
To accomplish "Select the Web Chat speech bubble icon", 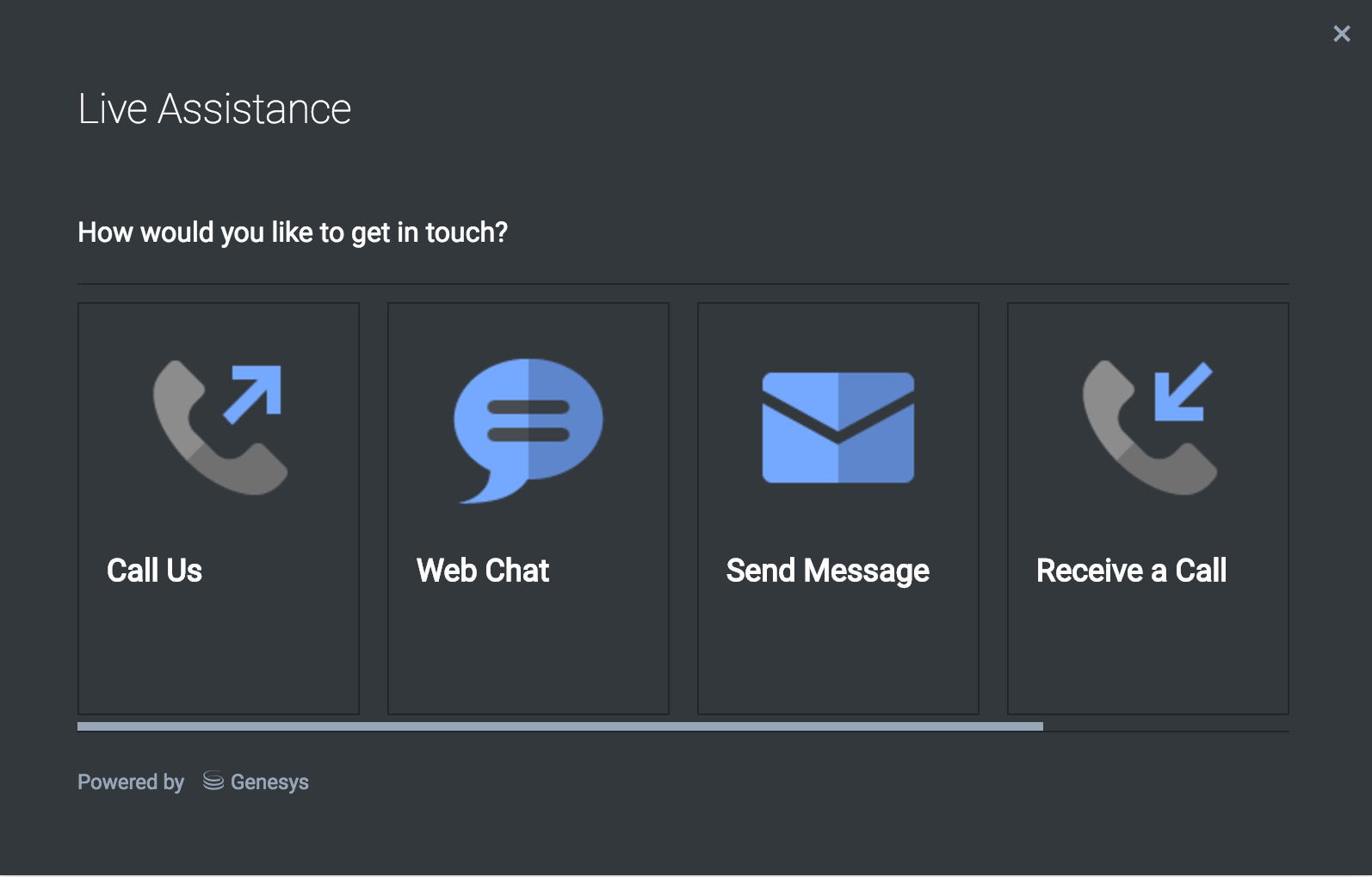I will (x=528, y=428).
